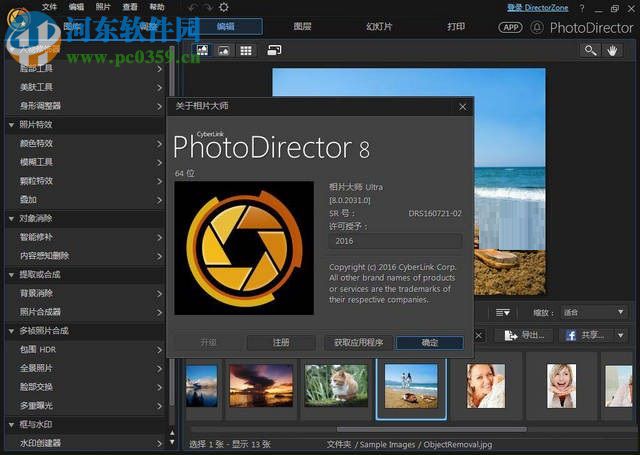Select the sunset clouds thumbnail
Screen dimensions: 640x455
click(261, 386)
